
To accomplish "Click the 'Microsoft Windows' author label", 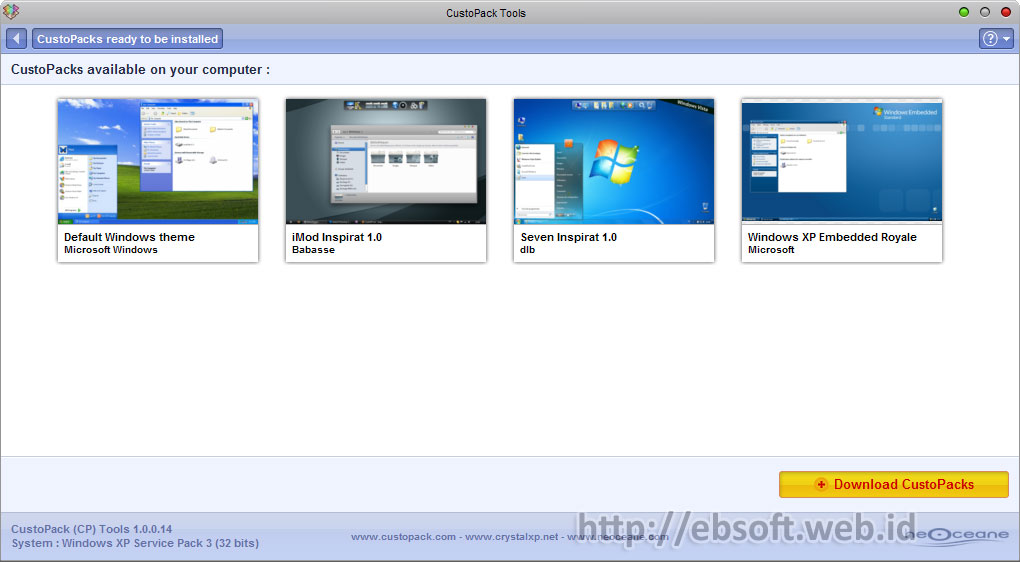I will tap(111, 250).
